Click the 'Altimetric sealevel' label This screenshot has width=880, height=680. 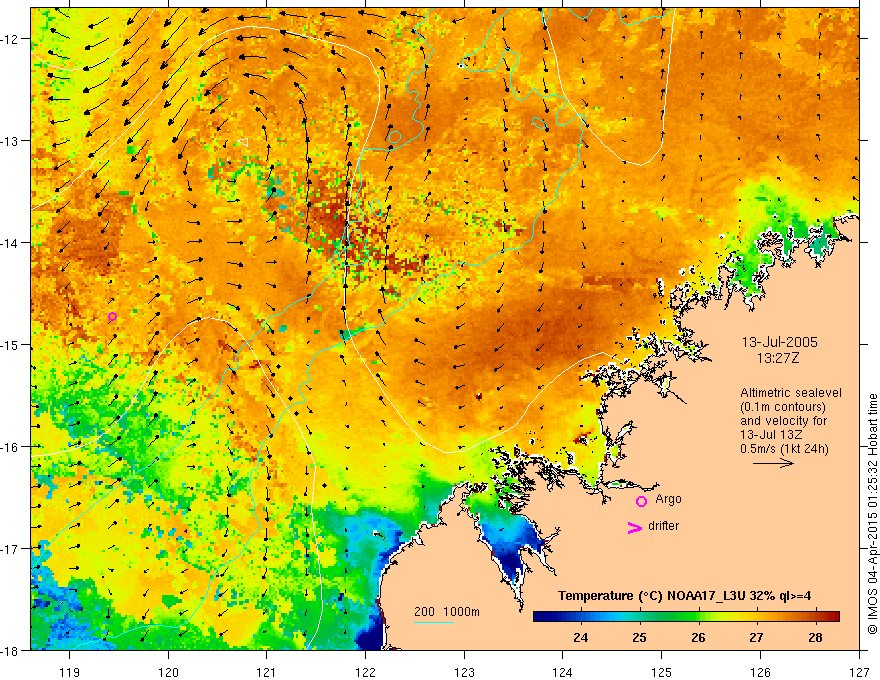point(791,393)
